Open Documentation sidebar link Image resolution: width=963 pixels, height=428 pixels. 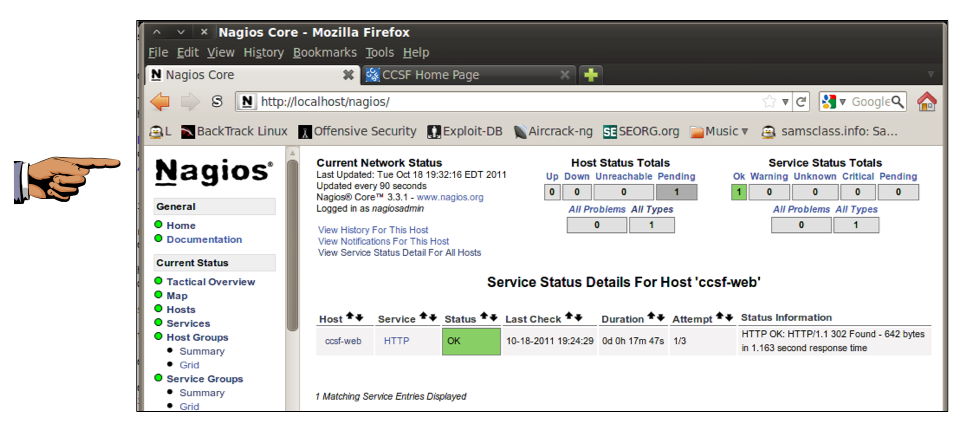click(204, 239)
